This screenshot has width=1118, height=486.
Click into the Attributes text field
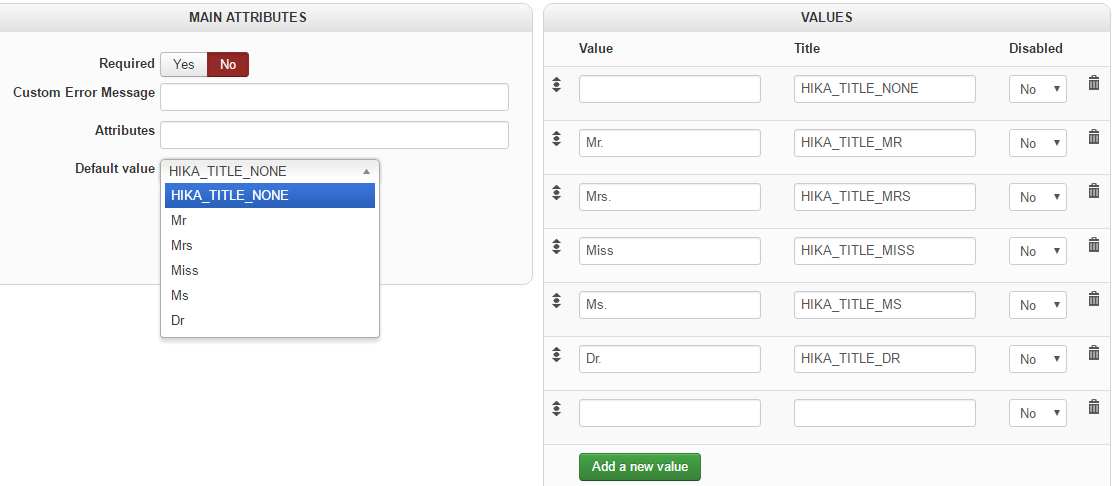pyautogui.click(x=334, y=135)
